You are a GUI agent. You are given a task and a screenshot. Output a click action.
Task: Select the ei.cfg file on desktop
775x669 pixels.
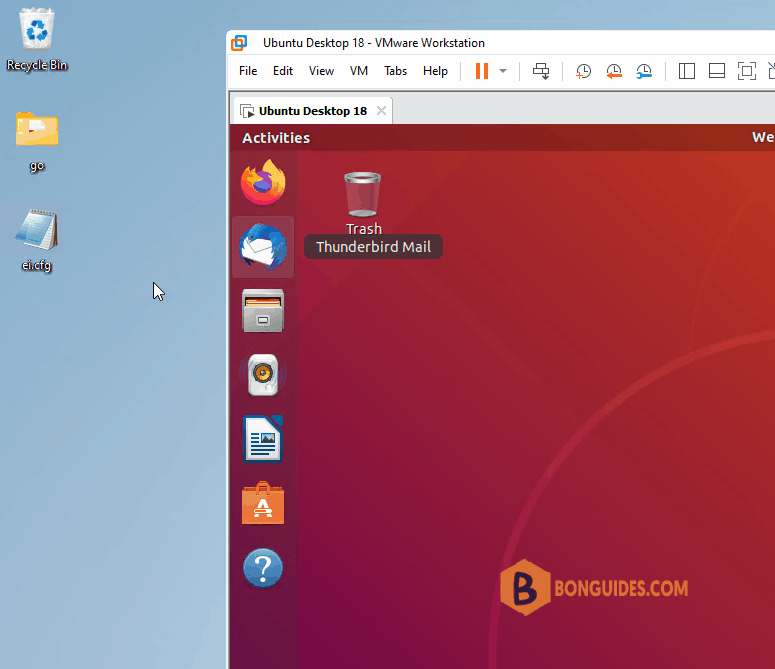point(37,241)
